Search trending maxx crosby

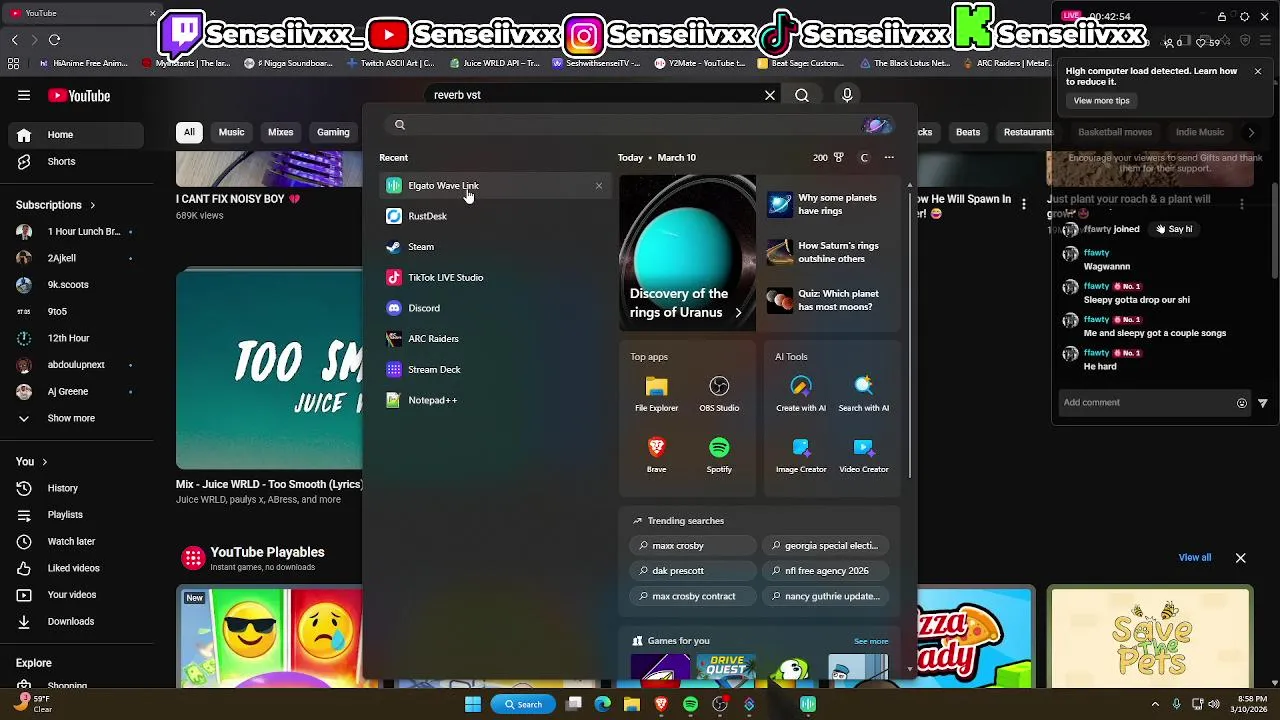point(693,546)
